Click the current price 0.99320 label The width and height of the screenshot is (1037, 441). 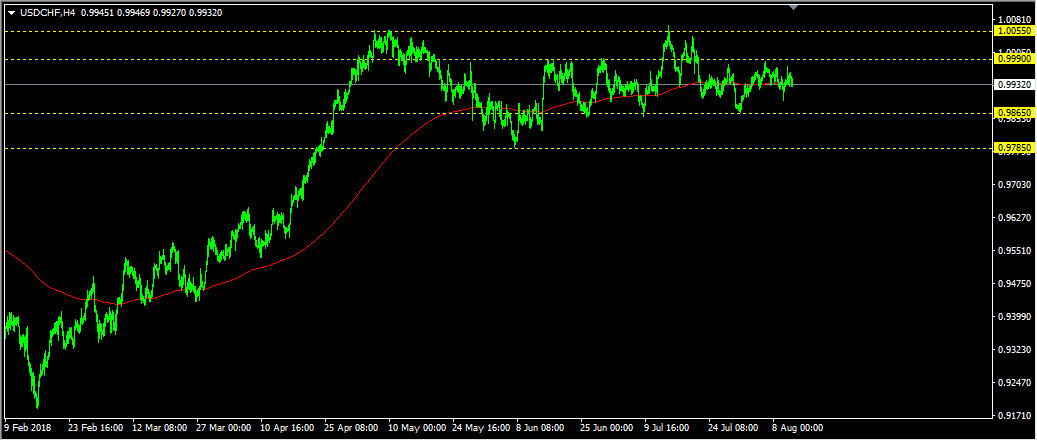[1014, 85]
